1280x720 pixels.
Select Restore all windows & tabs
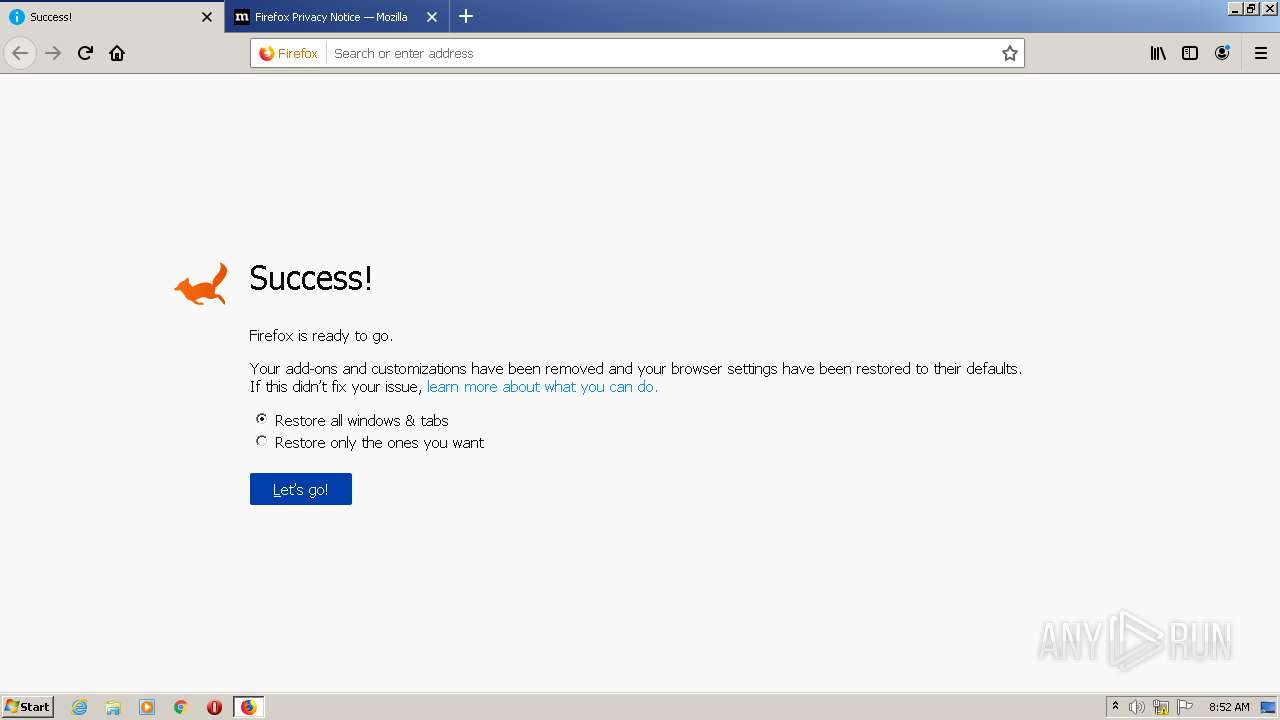pyautogui.click(x=262, y=419)
